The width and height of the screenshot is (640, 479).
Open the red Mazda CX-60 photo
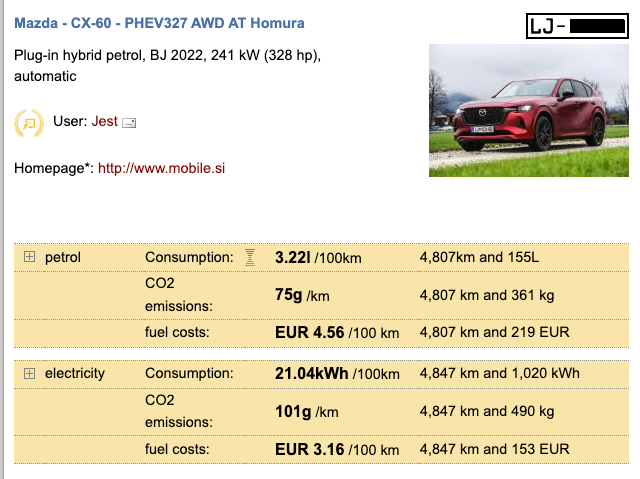[x=529, y=111]
